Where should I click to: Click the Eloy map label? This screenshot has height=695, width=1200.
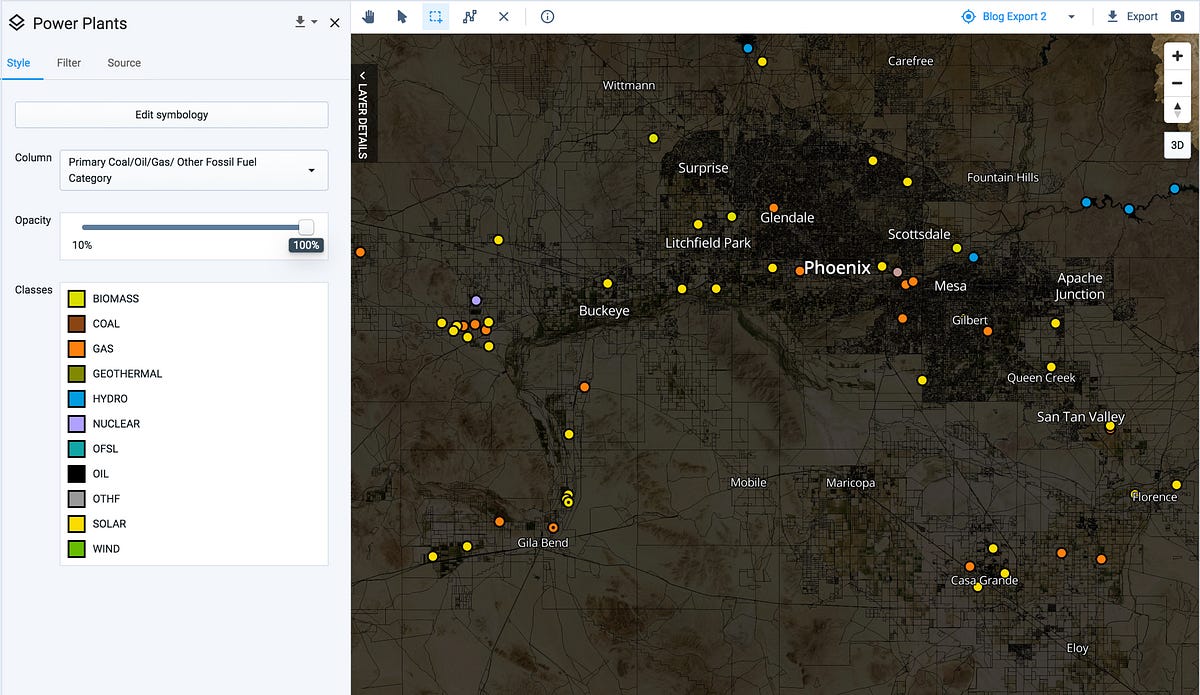click(1077, 648)
